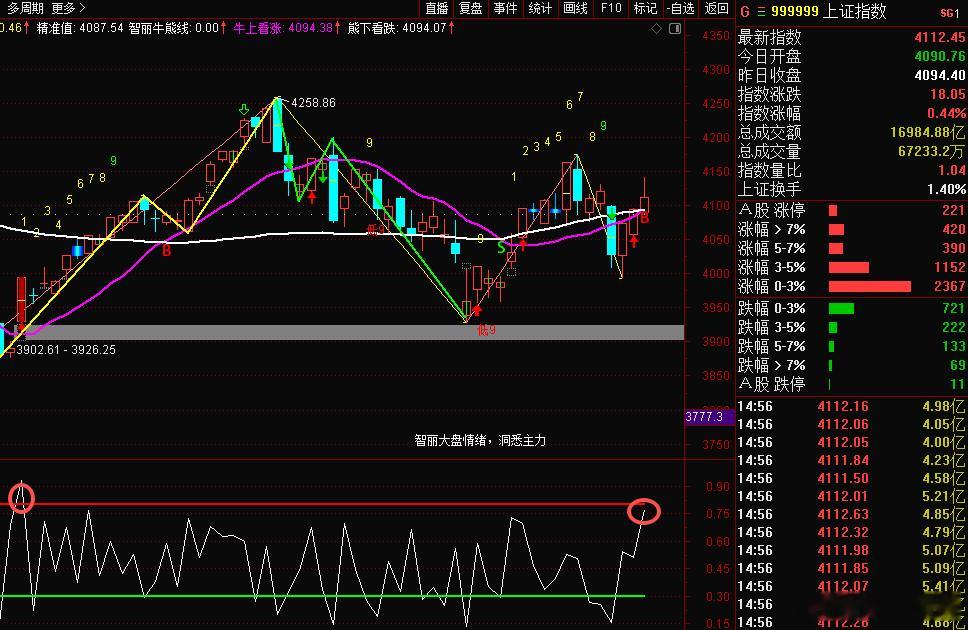Screen dimensions: 968x630
Task: Click the 指数涨幅 0.44% row
Action: (852, 114)
